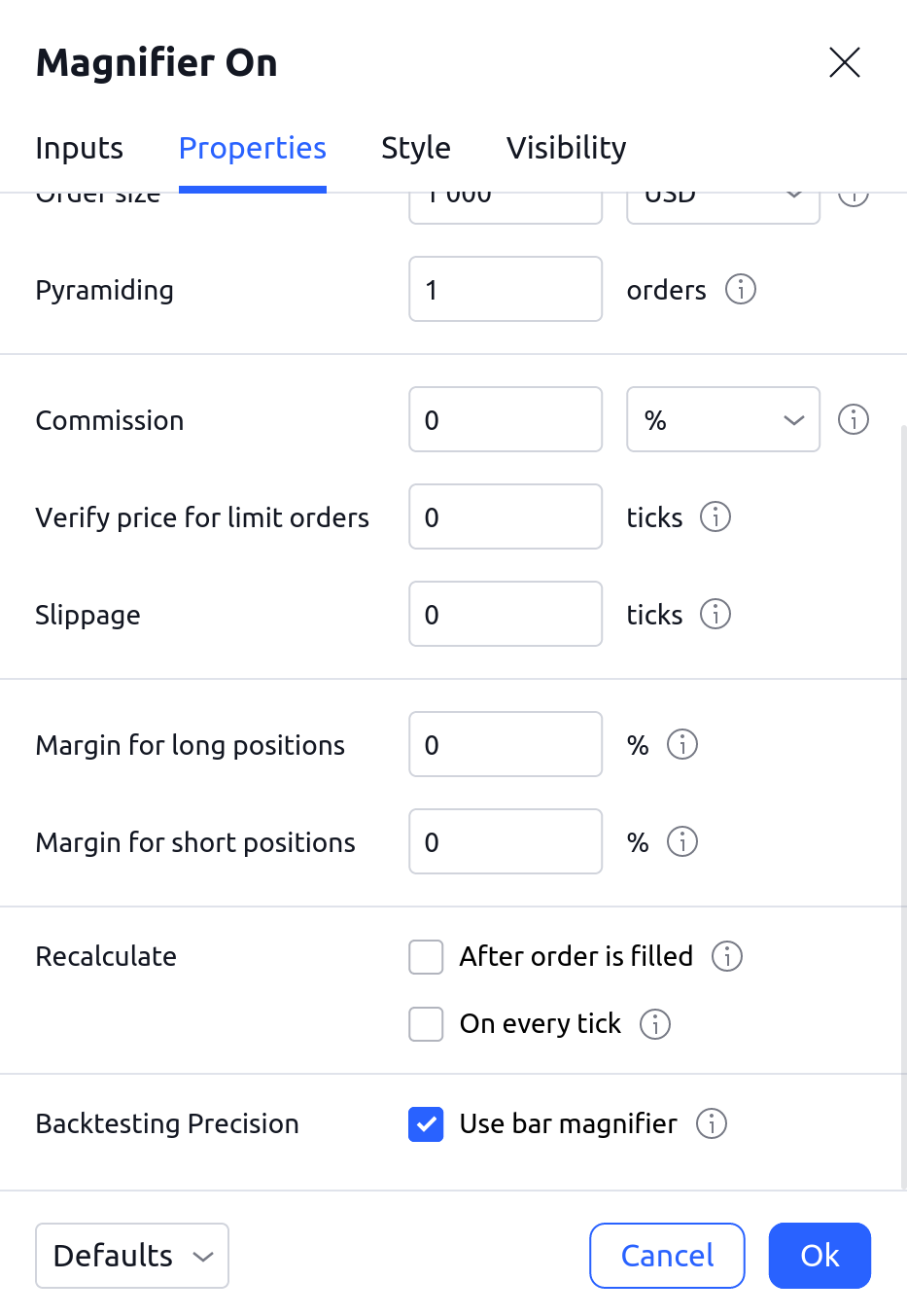Open Use bar magnifier info tooltip icon
The image size is (907, 1316).
[x=712, y=1124]
